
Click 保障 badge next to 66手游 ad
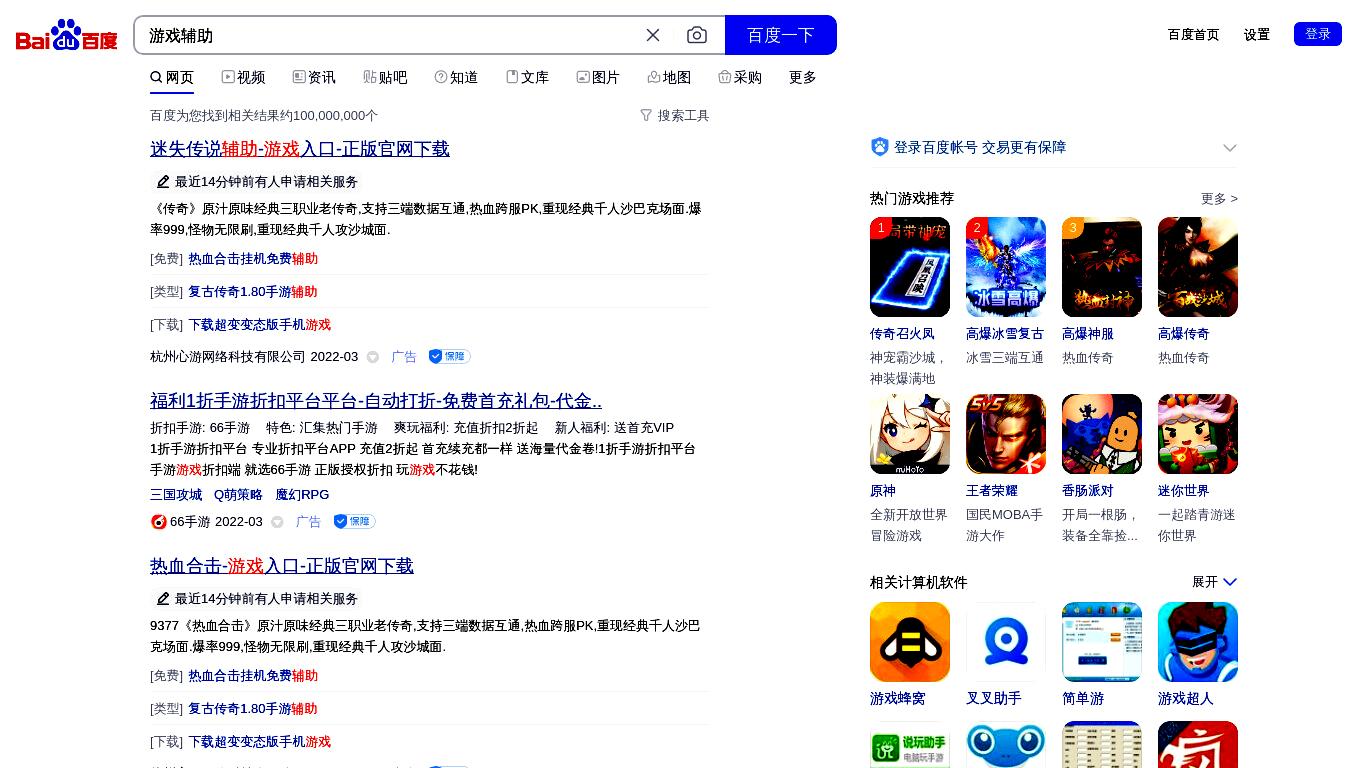pos(354,521)
